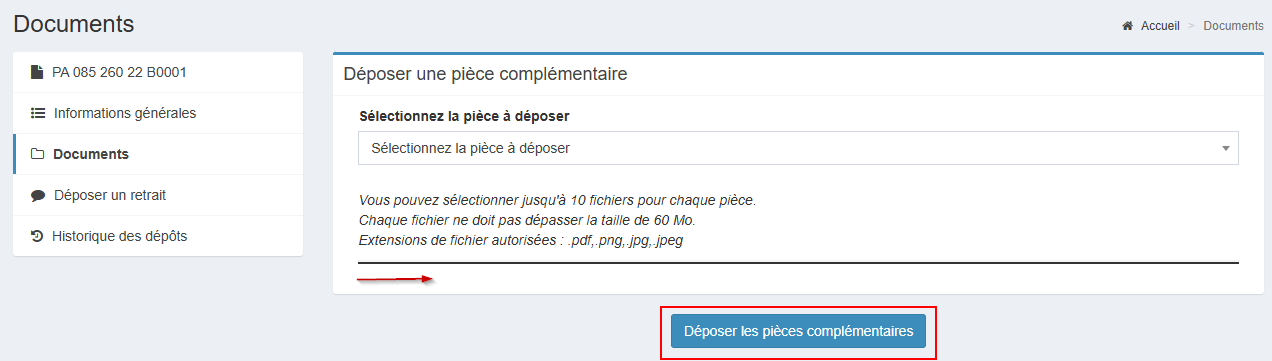Viewport: 1272px width, 361px height.
Task: Click the allowed file extensions note text
Action: click(520, 241)
